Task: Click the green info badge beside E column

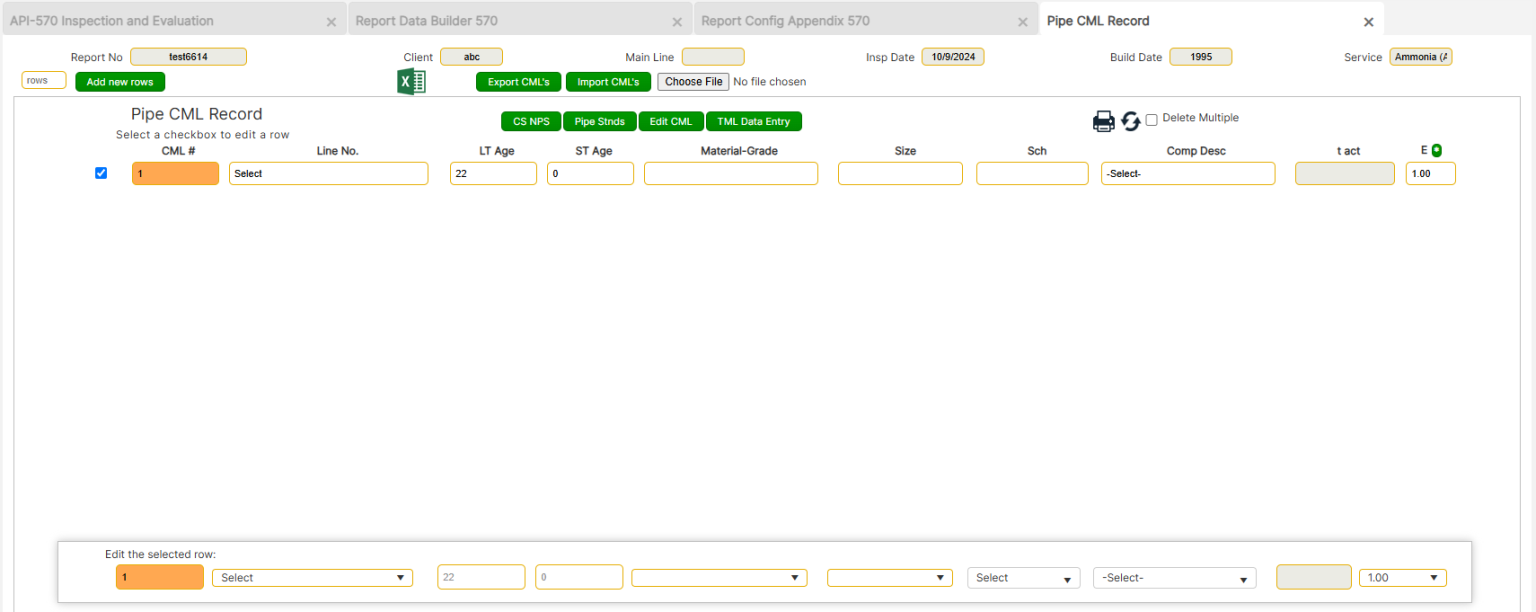Action: pos(1438,150)
